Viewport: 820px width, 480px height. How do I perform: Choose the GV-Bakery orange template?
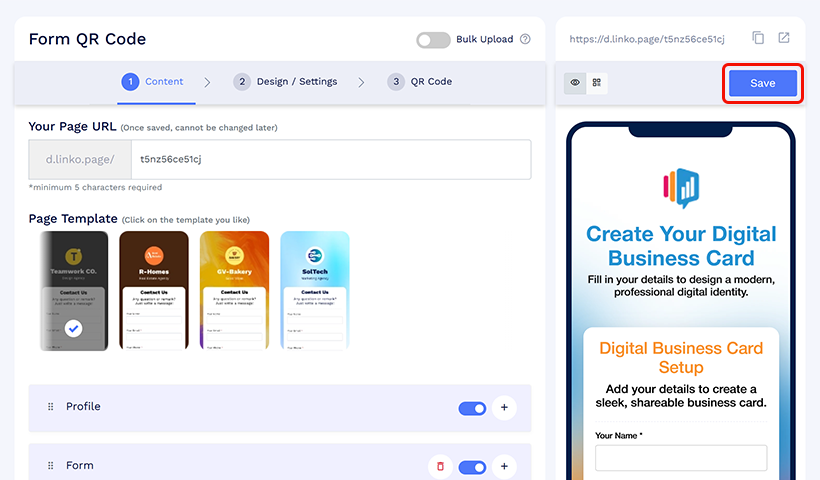coord(234,290)
